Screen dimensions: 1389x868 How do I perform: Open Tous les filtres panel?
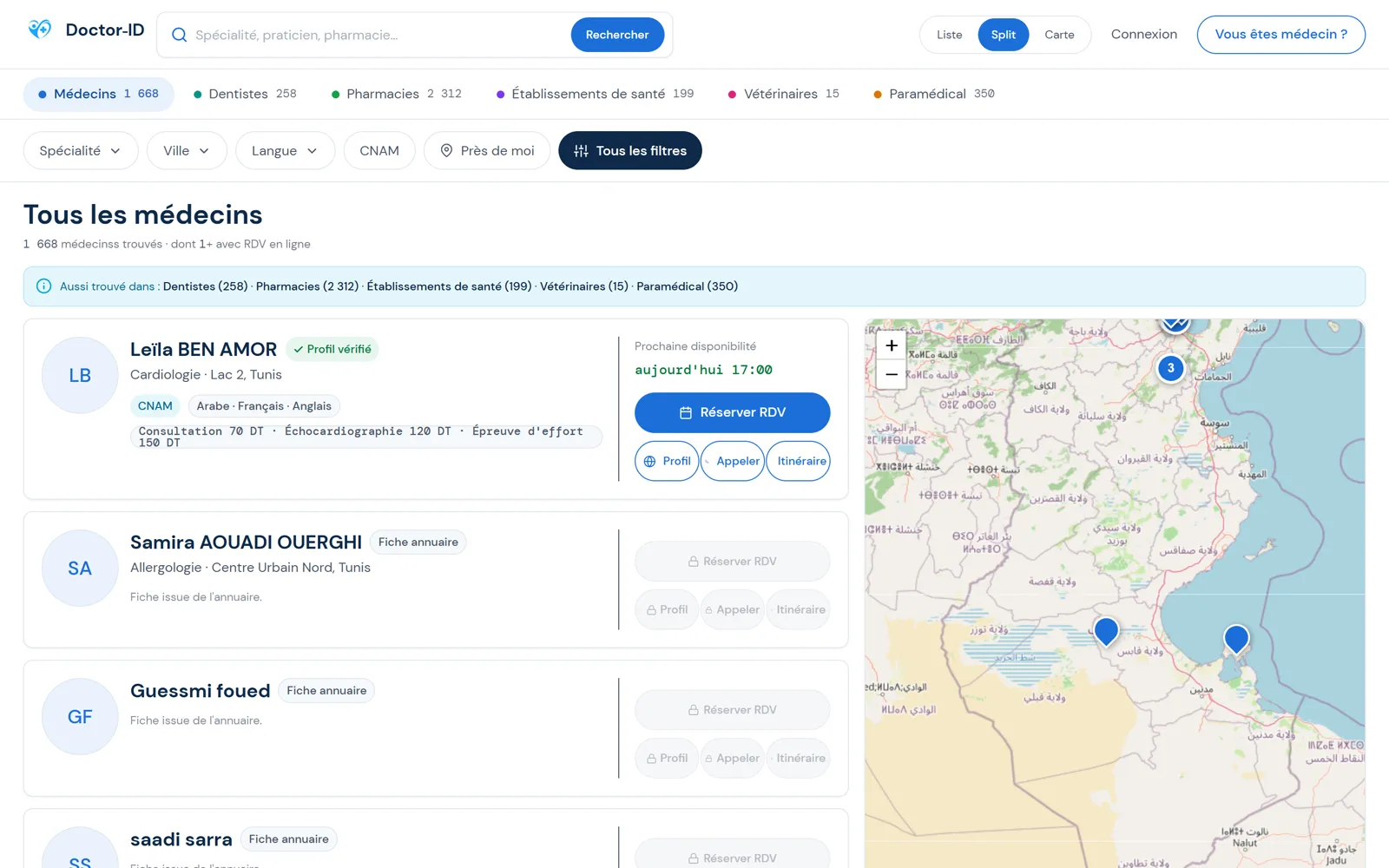pyautogui.click(x=630, y=150)
